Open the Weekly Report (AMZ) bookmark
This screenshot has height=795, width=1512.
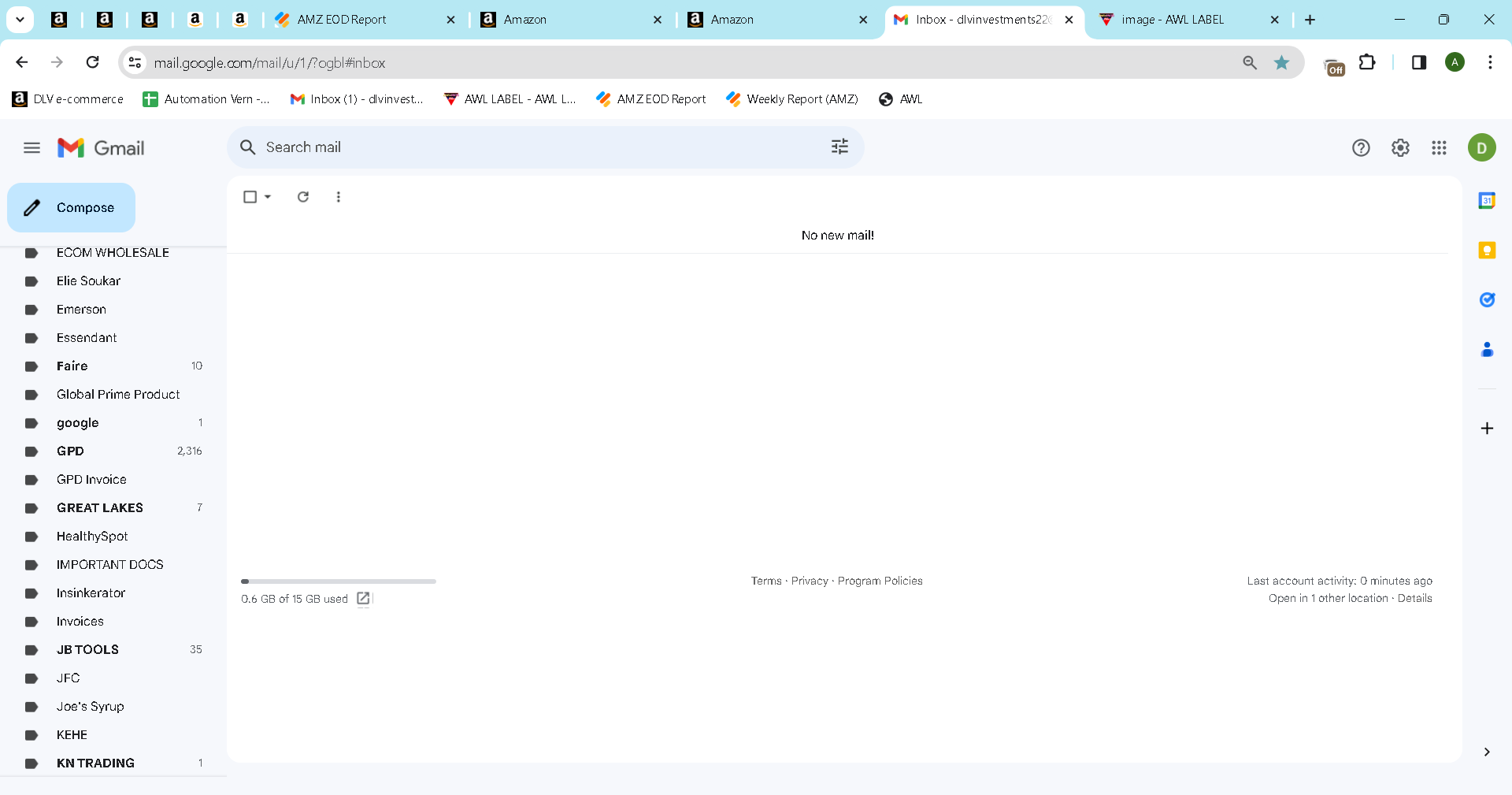pos(791,99)
